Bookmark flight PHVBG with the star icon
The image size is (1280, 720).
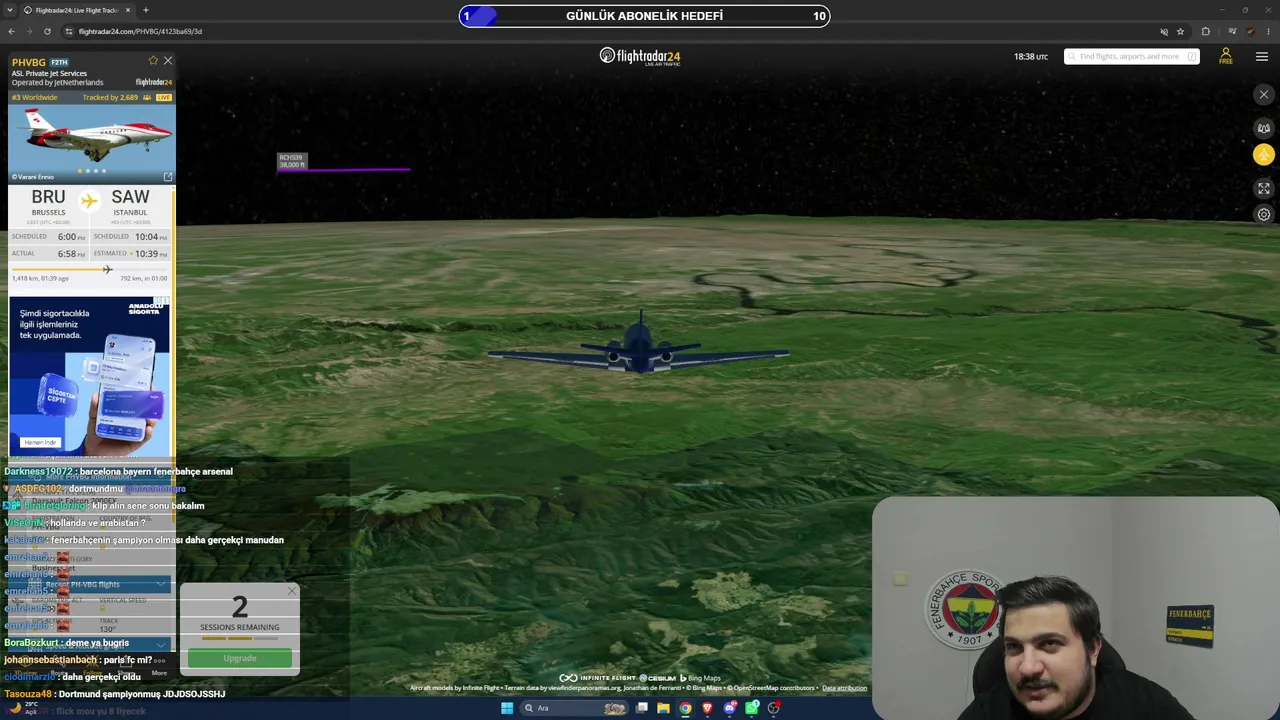(153, 61)
